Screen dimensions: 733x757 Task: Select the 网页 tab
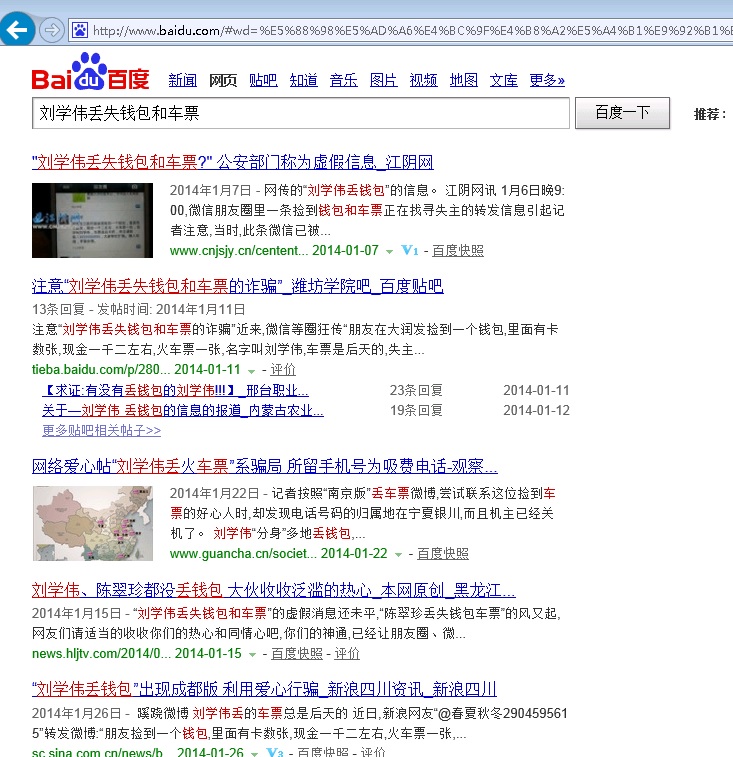pos(223,80)
